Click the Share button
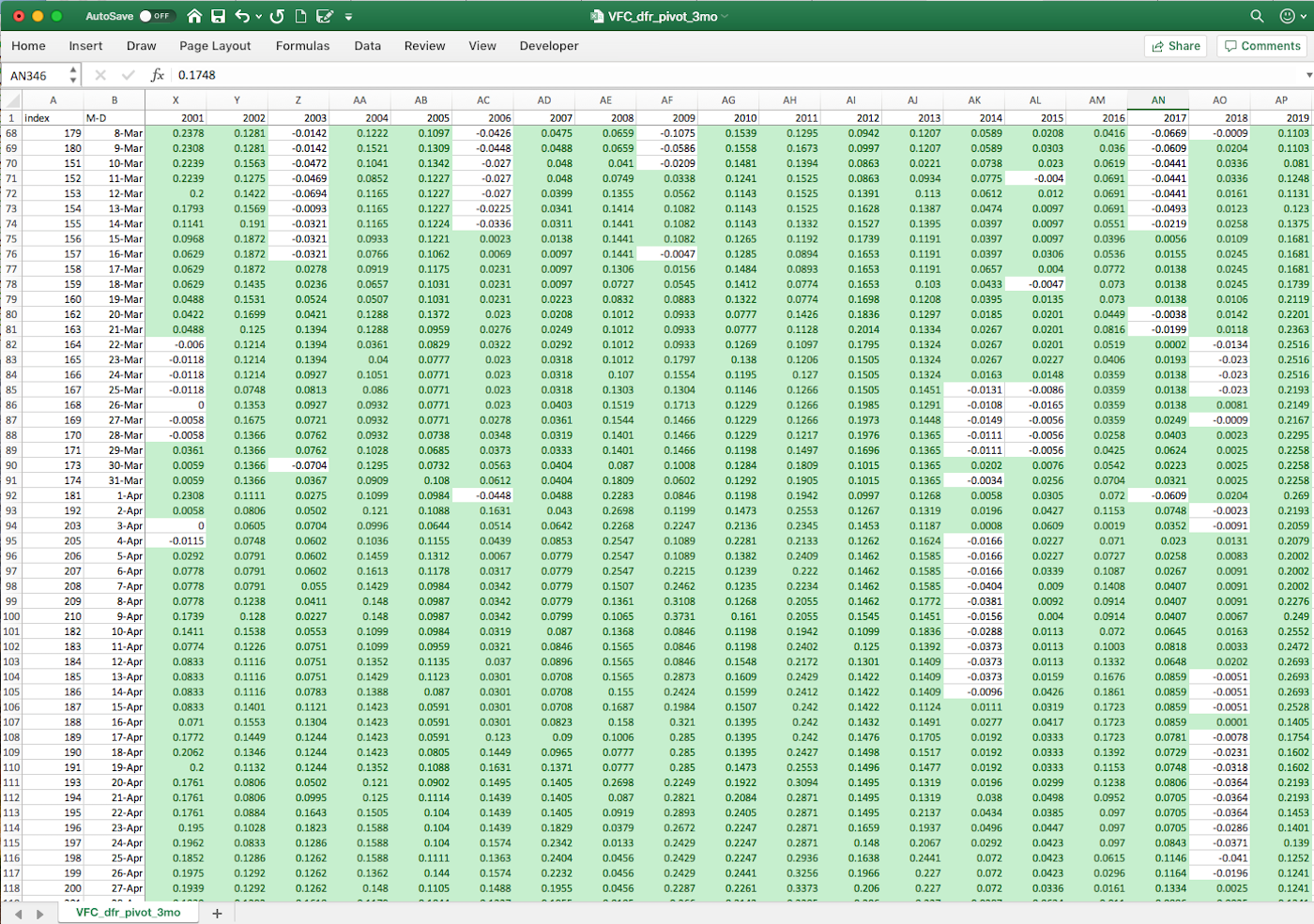Screen dimensions: 1314x924 coord(1175,46)
